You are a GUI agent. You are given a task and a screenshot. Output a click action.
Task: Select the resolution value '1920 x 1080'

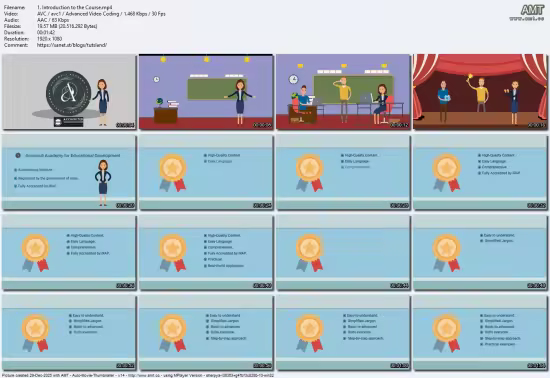[49, 39]
